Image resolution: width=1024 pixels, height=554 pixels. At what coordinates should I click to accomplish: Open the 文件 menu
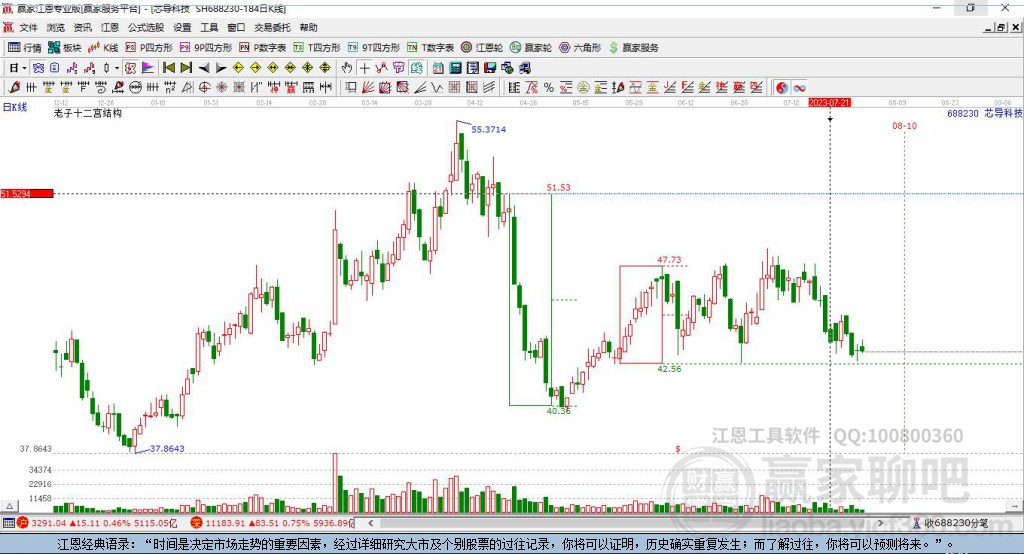point(28,27)
